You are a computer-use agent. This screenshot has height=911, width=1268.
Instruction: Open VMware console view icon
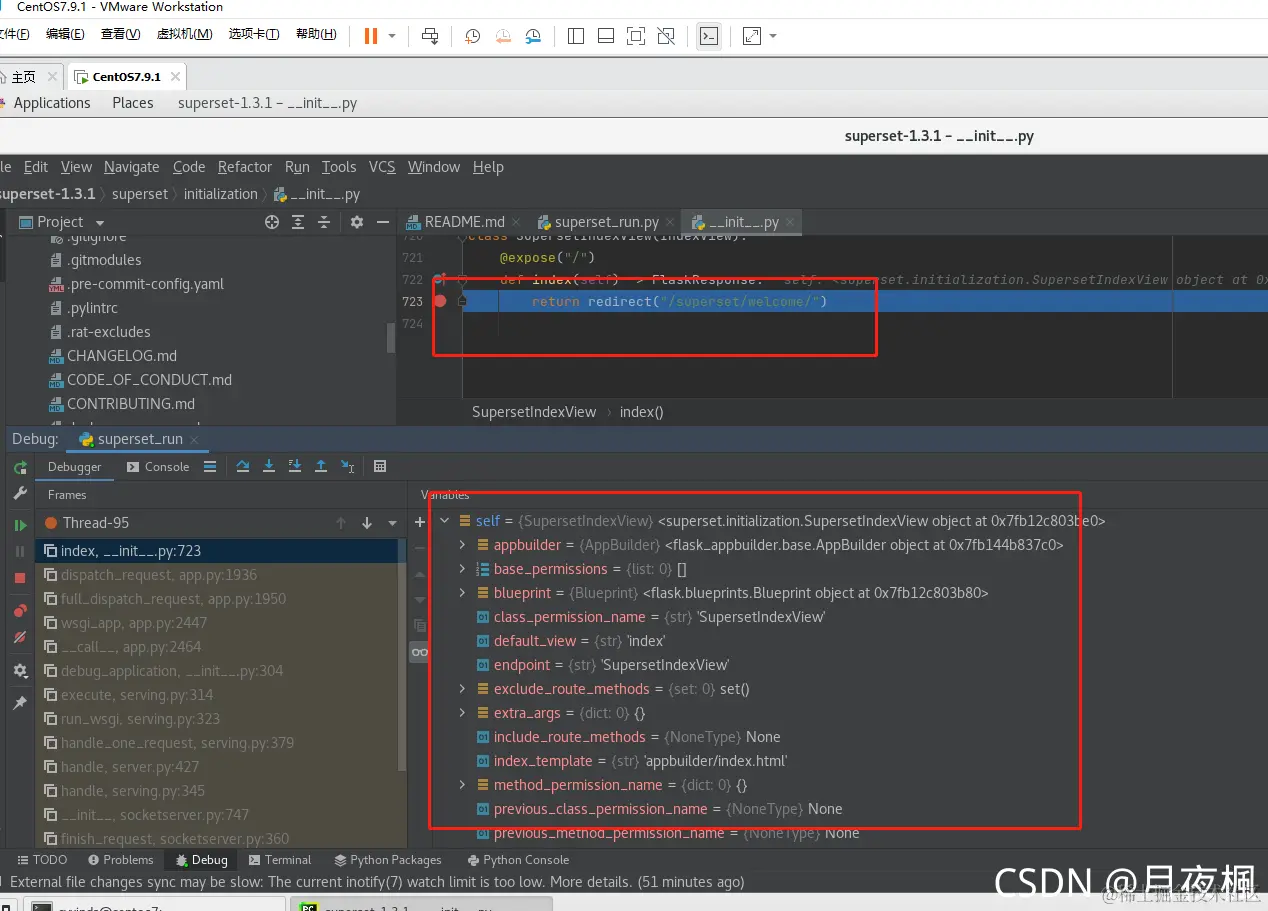709,36
